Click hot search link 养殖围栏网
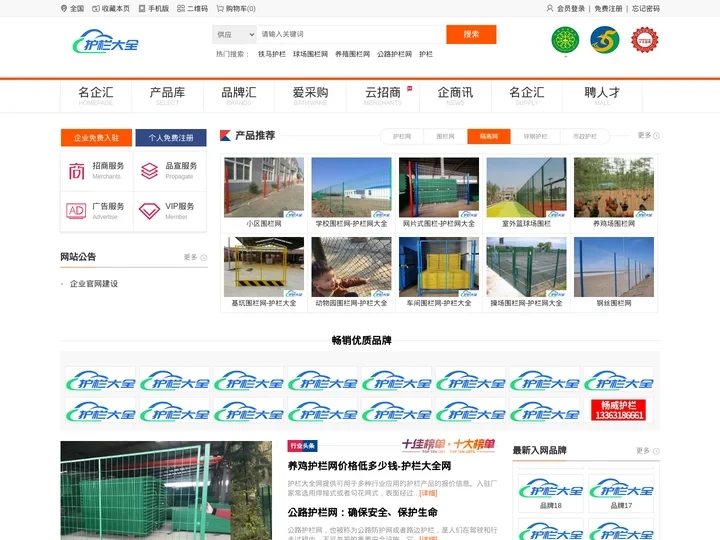The image size is (720, 540). tap(352, 54)
